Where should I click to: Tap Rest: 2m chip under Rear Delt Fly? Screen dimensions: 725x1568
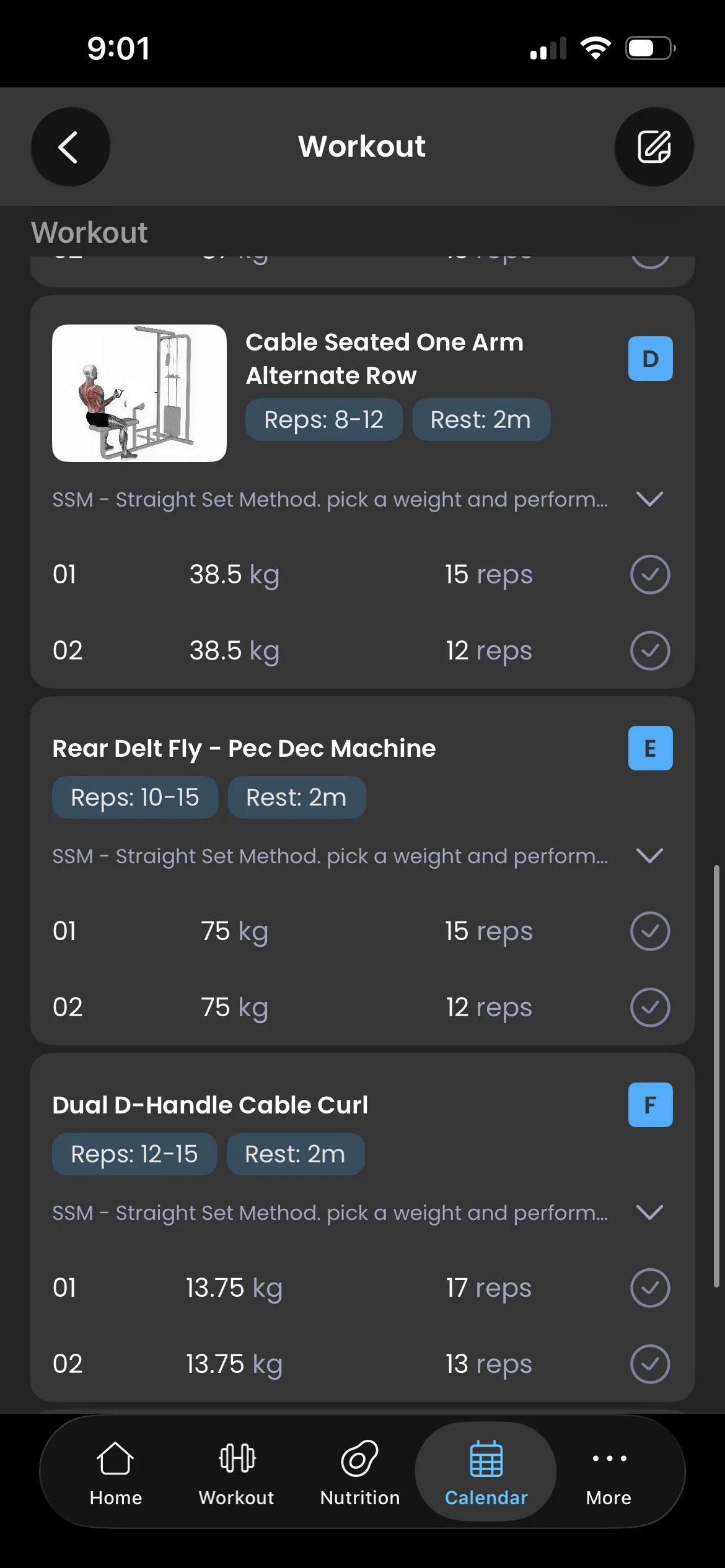coord(297,798)
